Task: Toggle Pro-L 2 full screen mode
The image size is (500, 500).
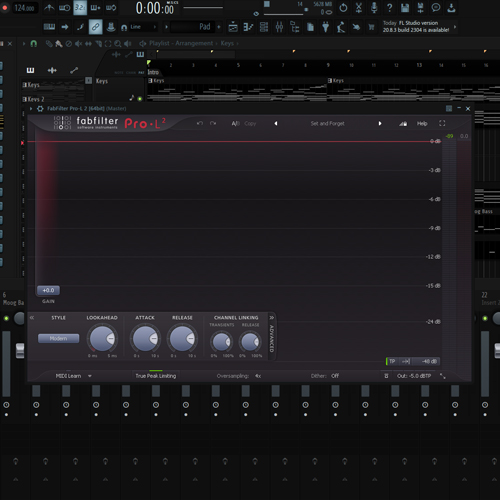Action: (442, 123)
